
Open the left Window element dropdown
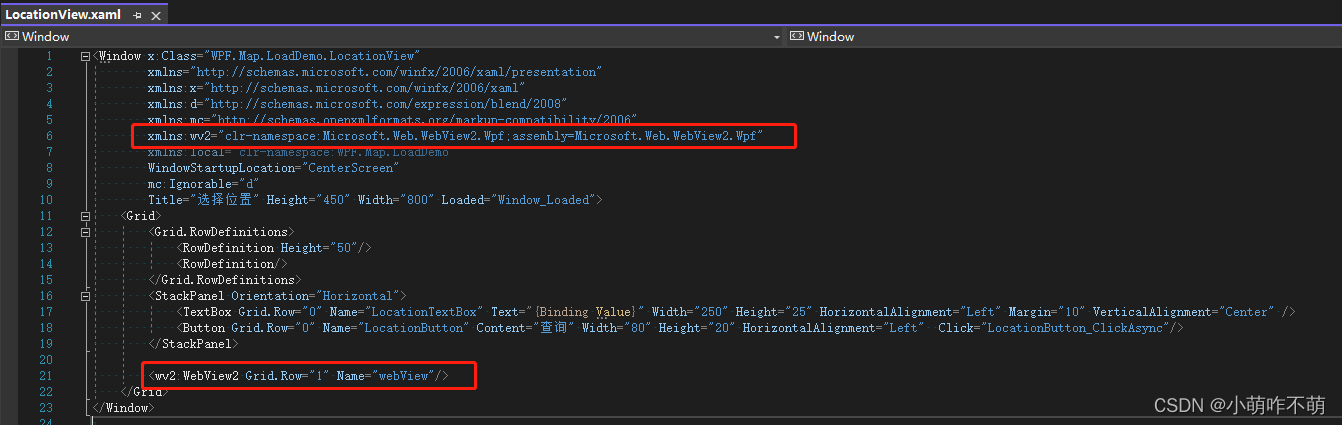(392, 37)
